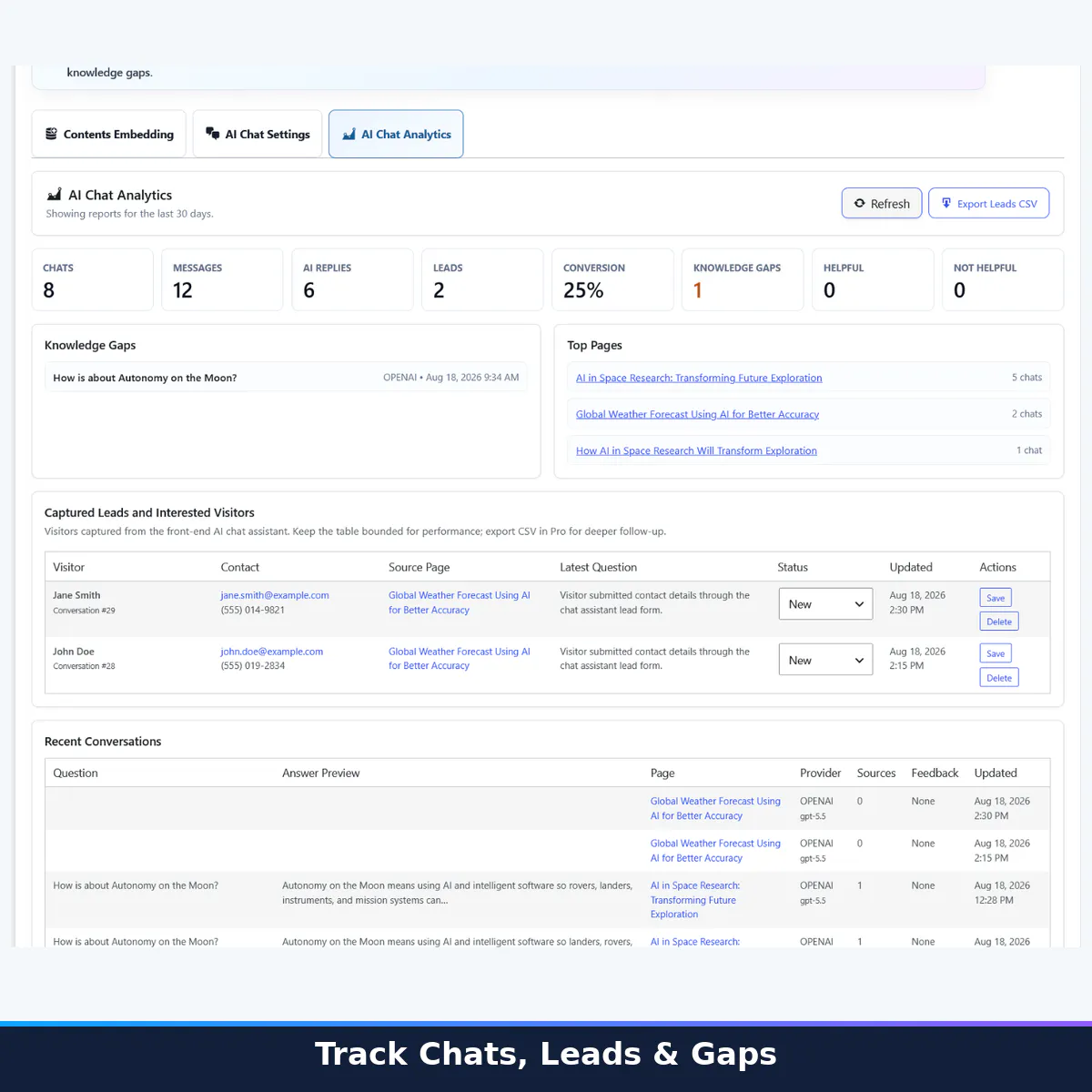1092x1092 pixels.
Task: Open Global Weather Forecast link in Top Pages
Action: click(x=697, y=414)
